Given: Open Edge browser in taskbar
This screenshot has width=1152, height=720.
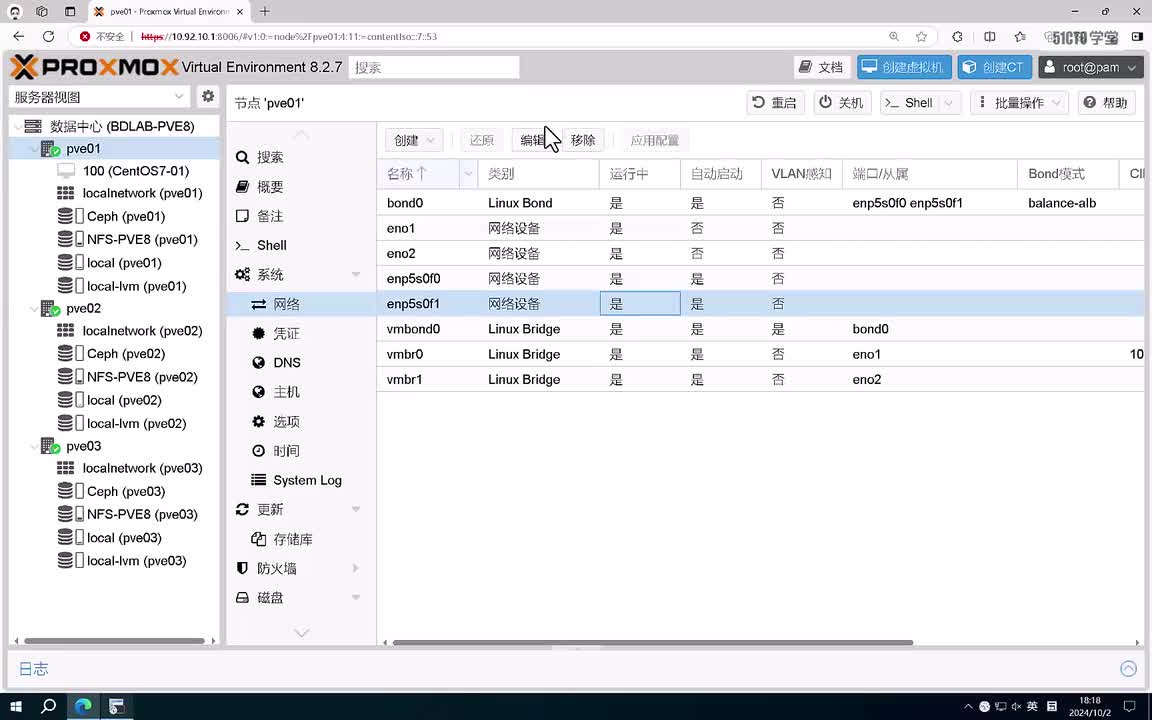Looking at the screenshot, I should (83, 706).
